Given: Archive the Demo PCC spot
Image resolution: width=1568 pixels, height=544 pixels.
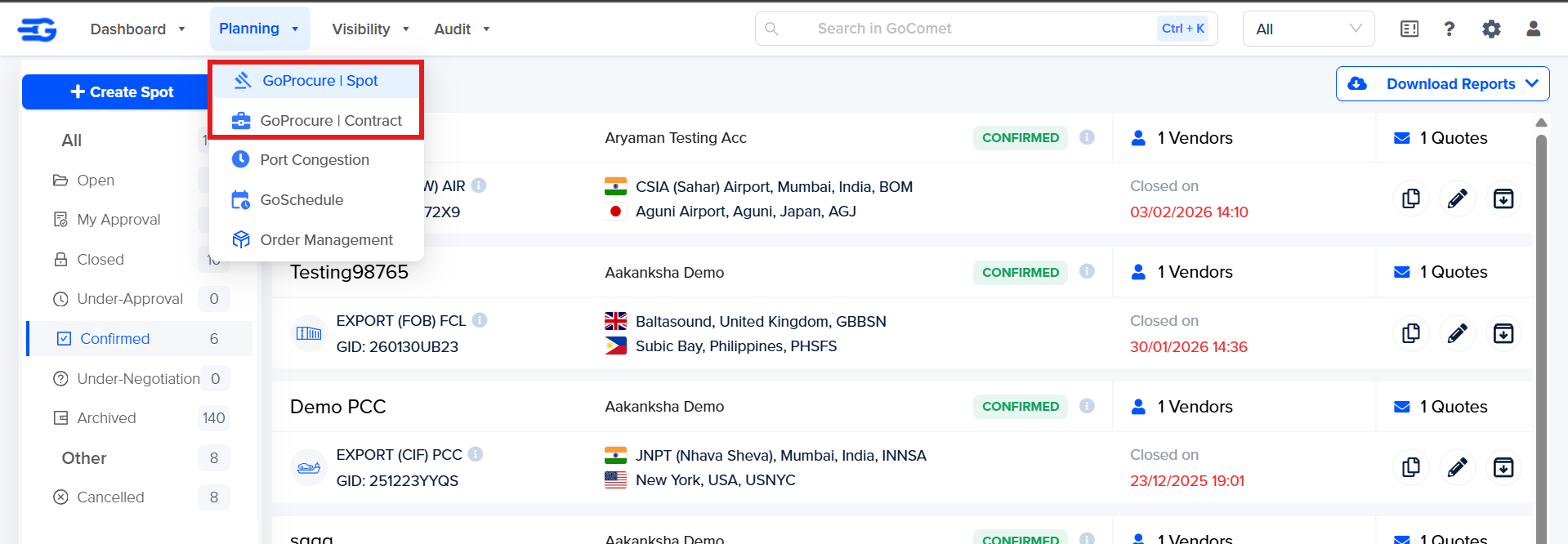Looking at the screenshot, I should coord(1503,467).
